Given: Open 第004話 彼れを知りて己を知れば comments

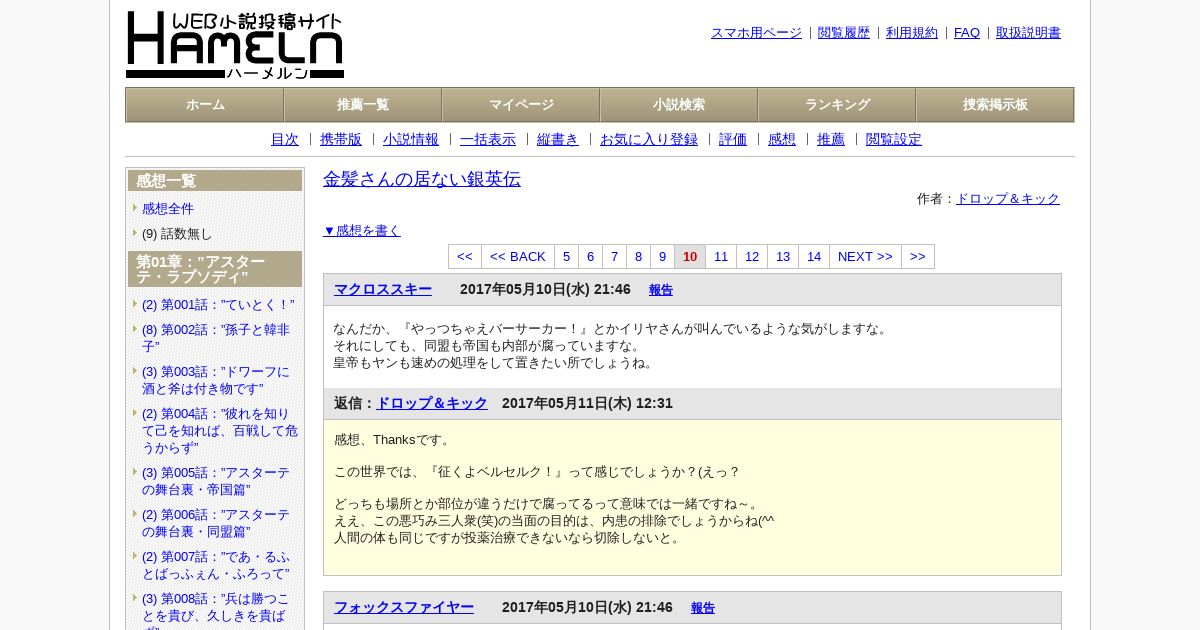Looking at the screenshot, I should [x=220, y=430].
